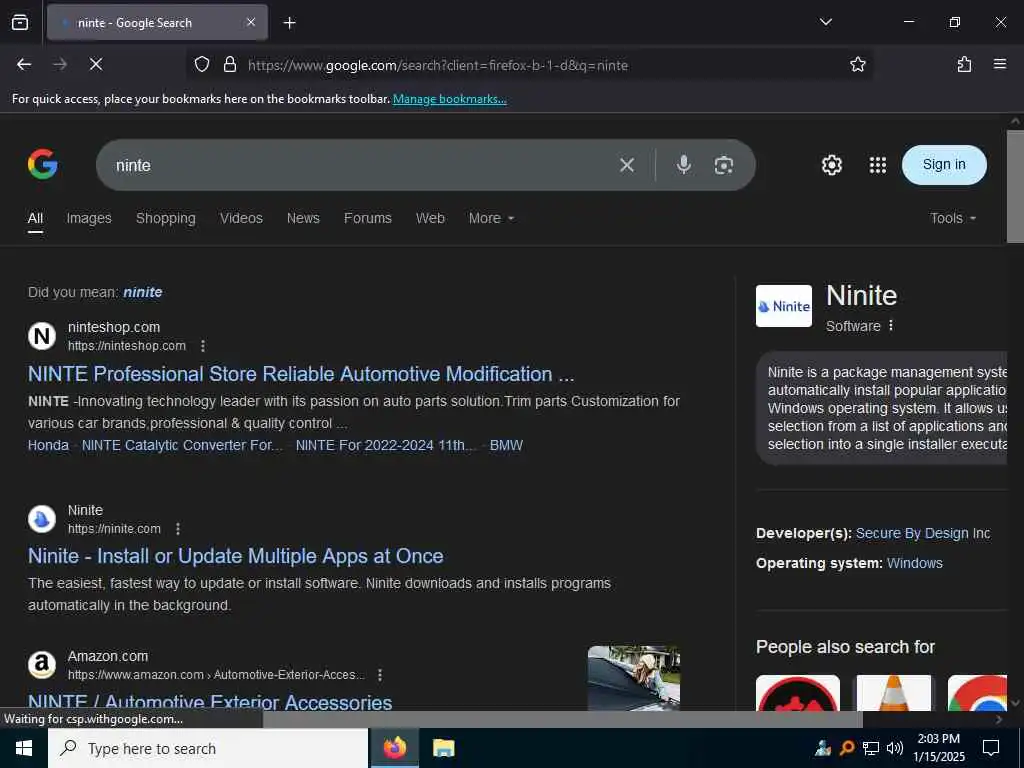Switch to Images tab
The image size is (1024, 768).
(89, 218)
